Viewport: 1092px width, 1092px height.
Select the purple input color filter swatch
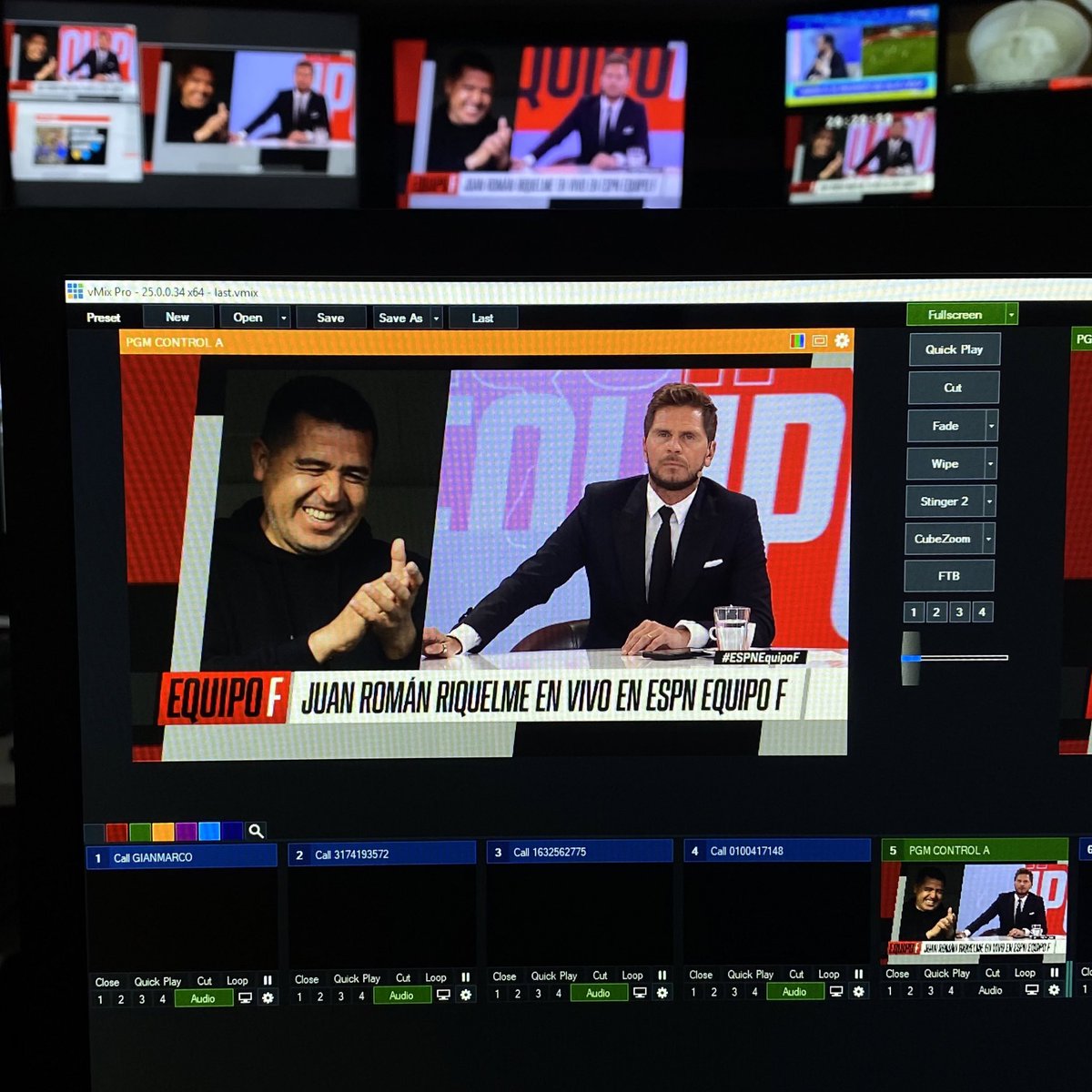click(x=186, y=831)
